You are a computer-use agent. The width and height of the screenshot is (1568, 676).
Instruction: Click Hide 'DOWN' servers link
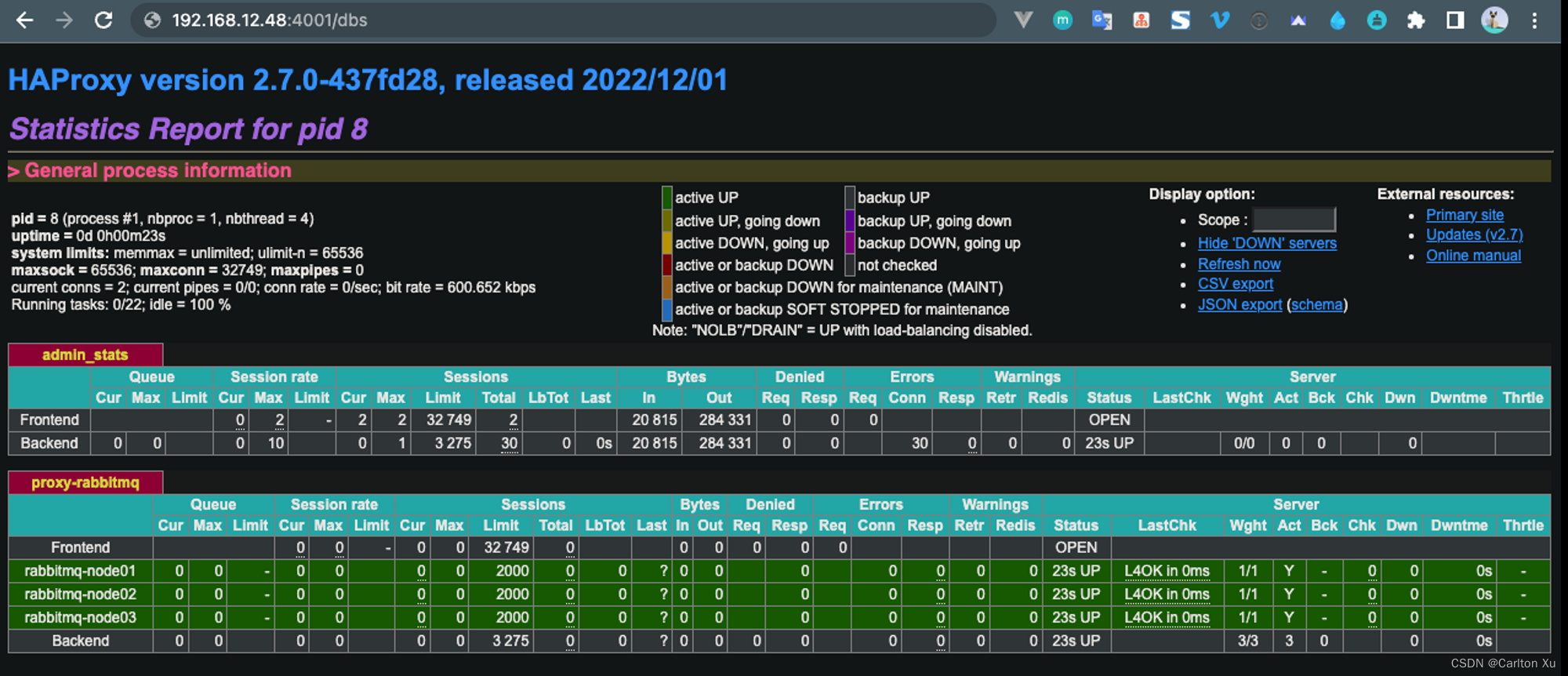pos(1267,243)
